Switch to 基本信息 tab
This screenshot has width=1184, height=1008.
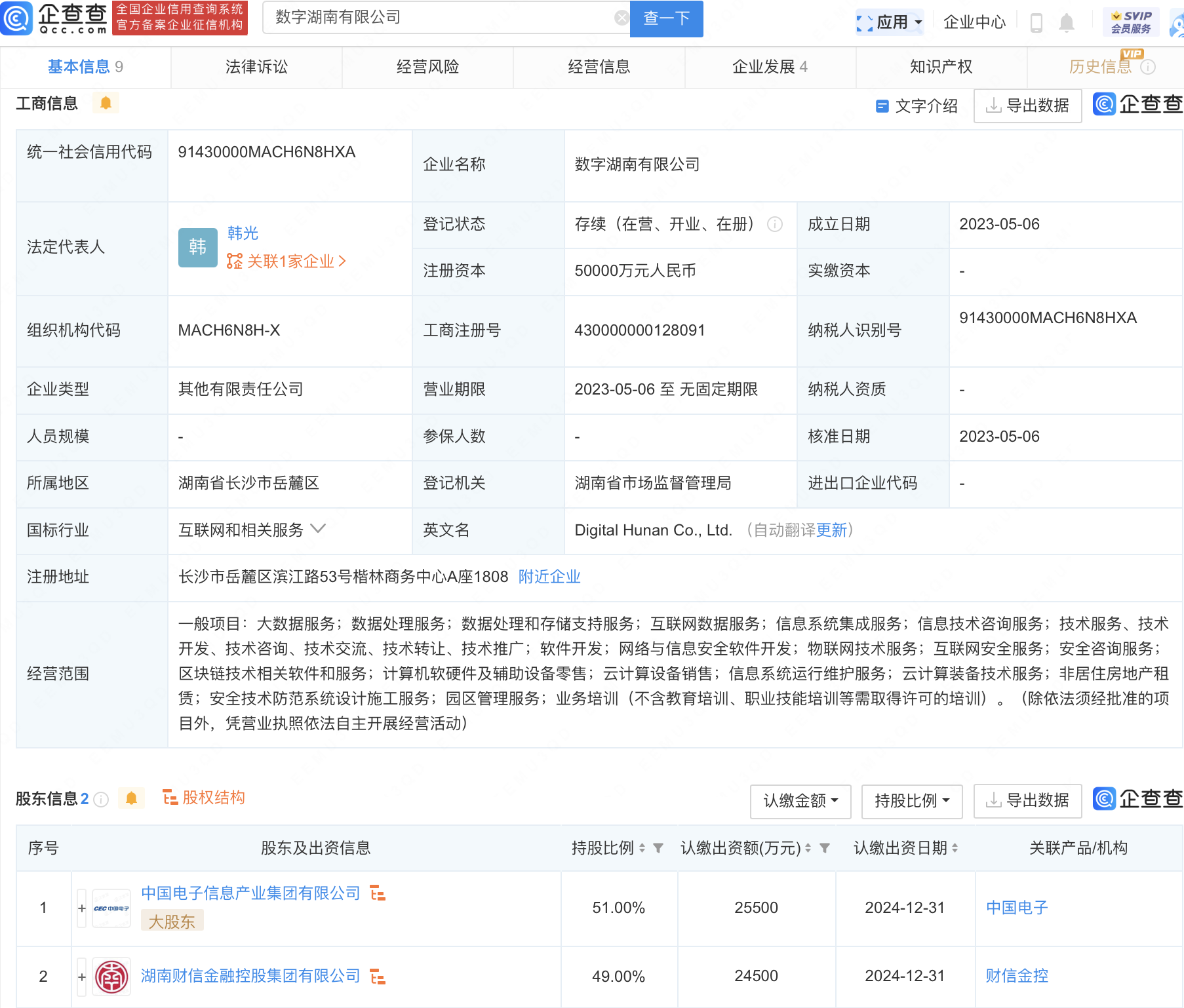click(x=85, y=67)
